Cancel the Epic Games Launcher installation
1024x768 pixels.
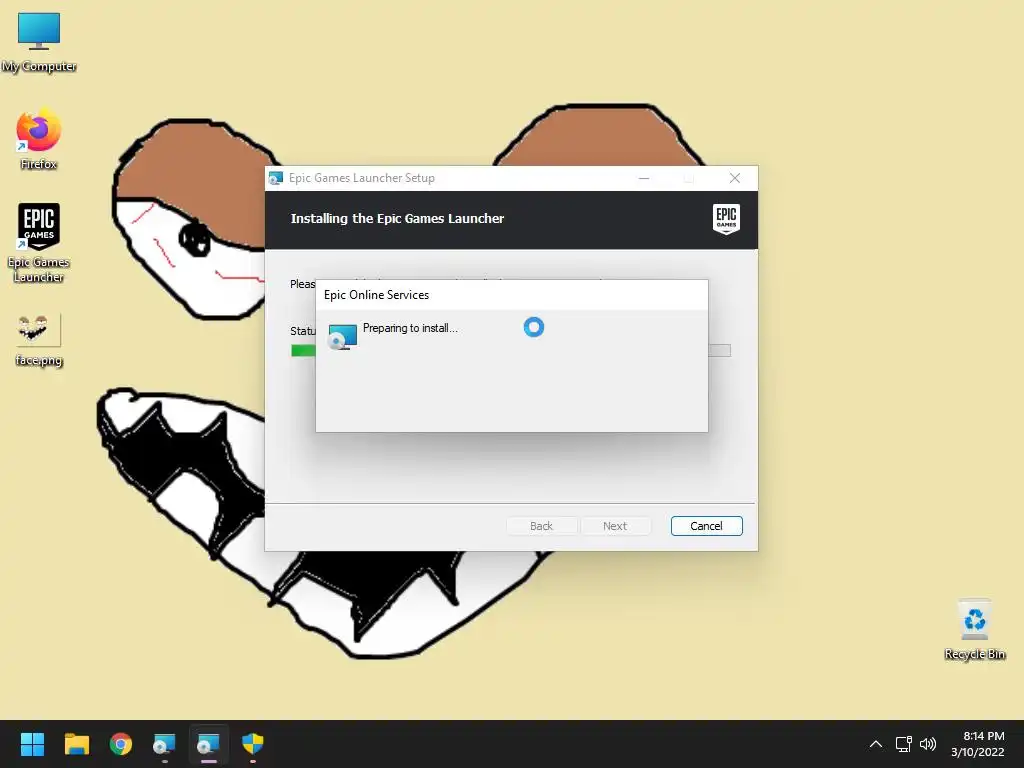706,526
